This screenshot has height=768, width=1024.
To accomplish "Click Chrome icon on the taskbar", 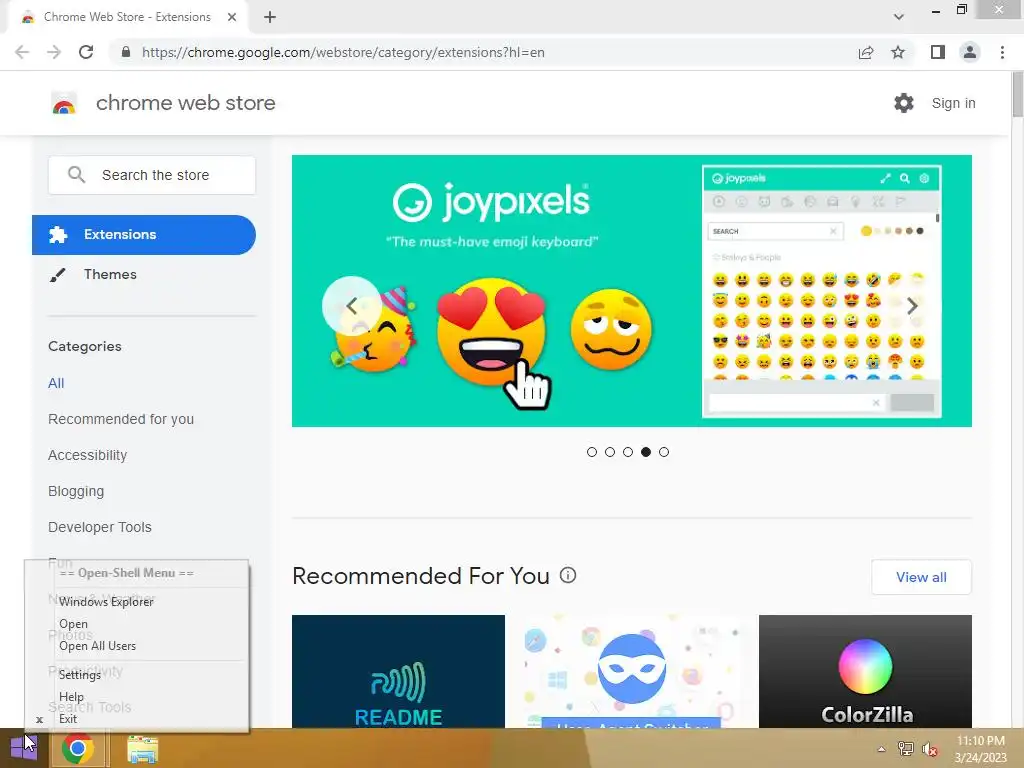I will click(78, 748).
